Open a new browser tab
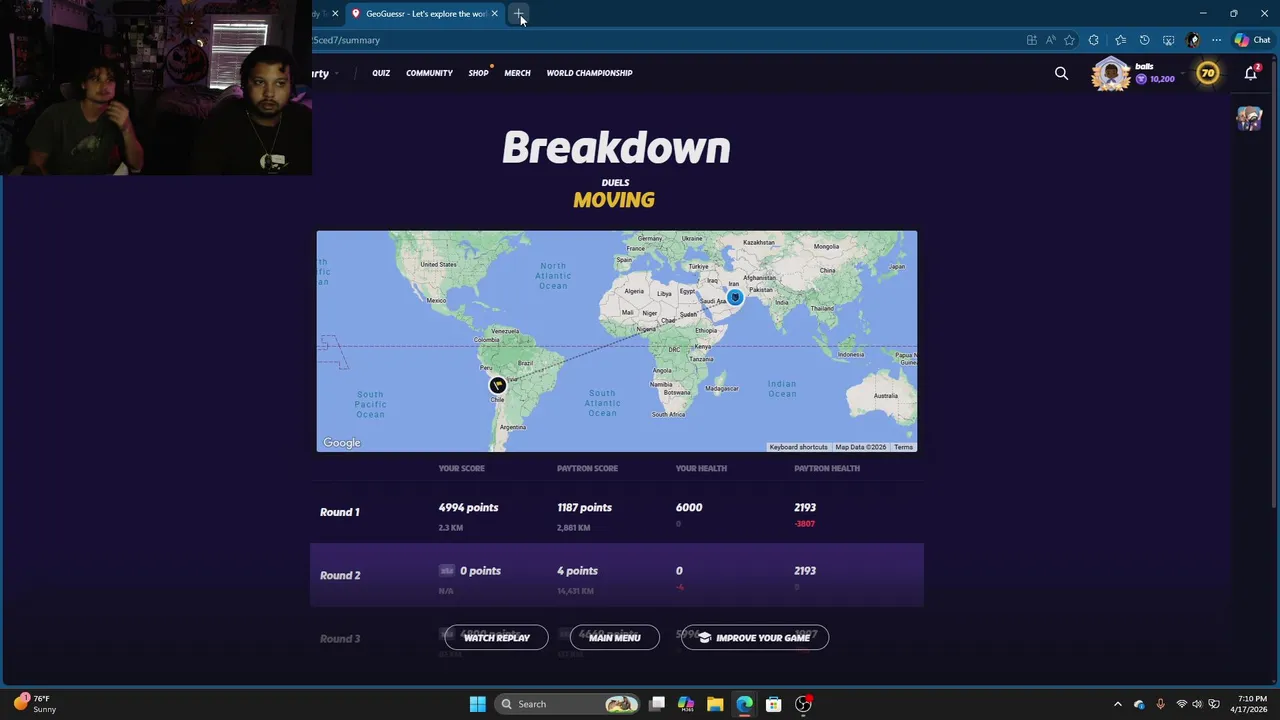This screenshot has height=720, width=1280. (519, 14)
